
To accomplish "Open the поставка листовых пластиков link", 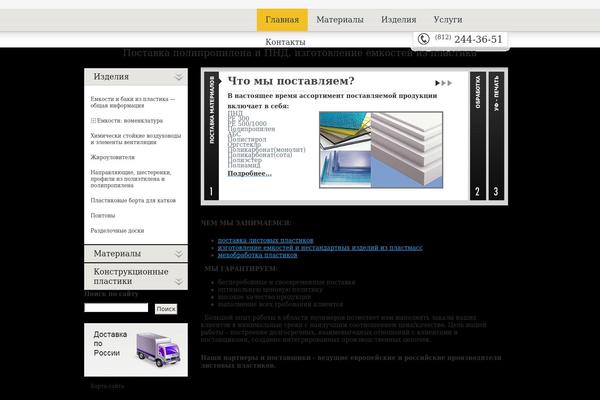I will [x=265, y=240].
